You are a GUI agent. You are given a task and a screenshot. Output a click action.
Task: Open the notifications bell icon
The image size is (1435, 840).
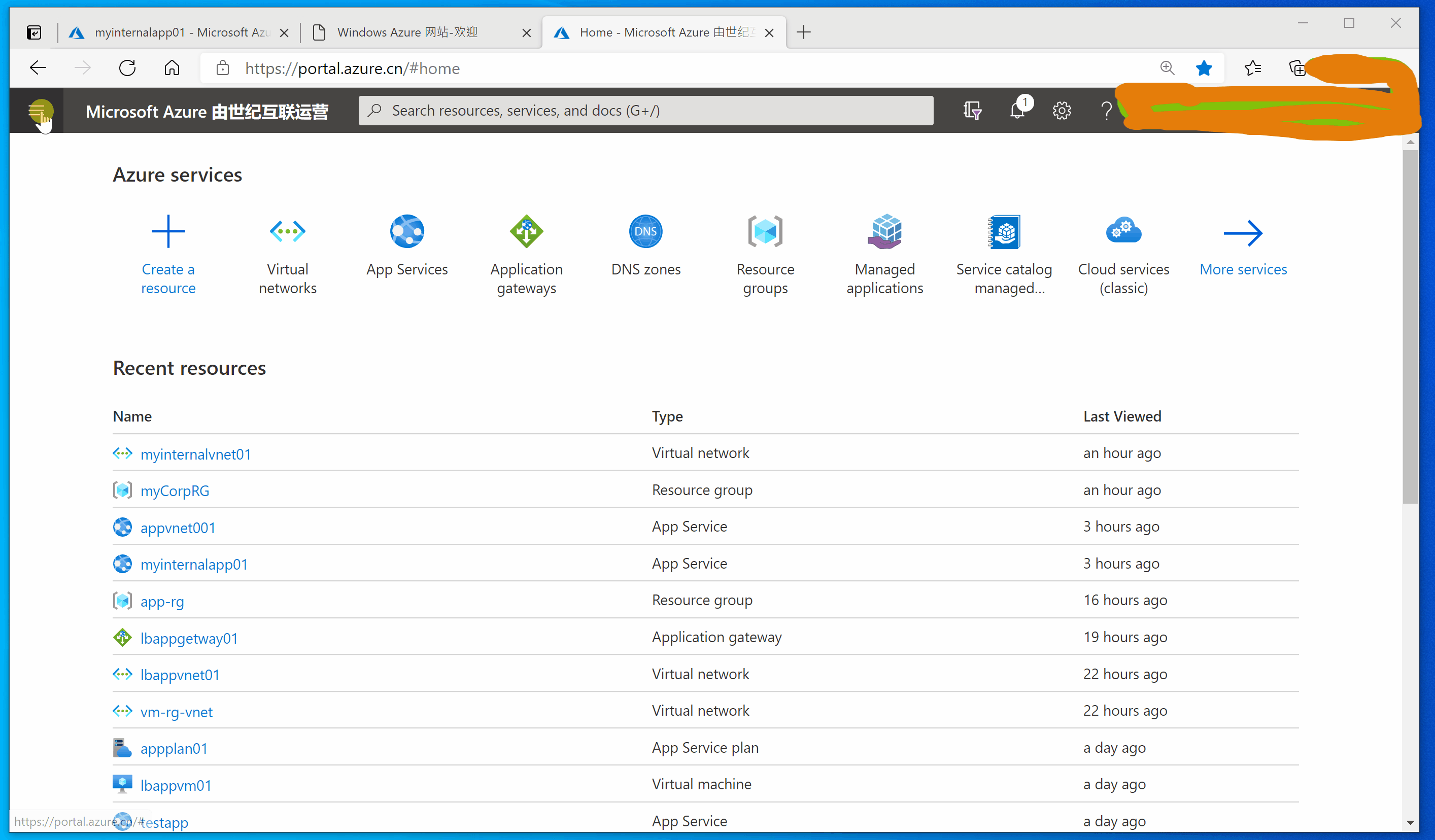1017,111
